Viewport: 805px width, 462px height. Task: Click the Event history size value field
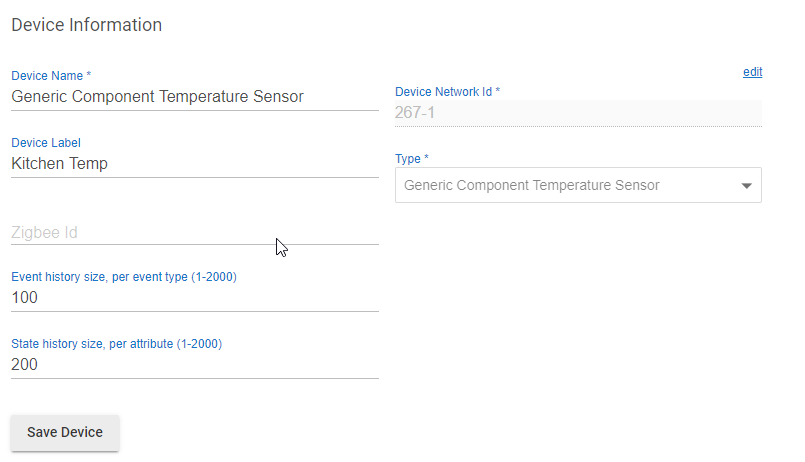click(194, 298)
